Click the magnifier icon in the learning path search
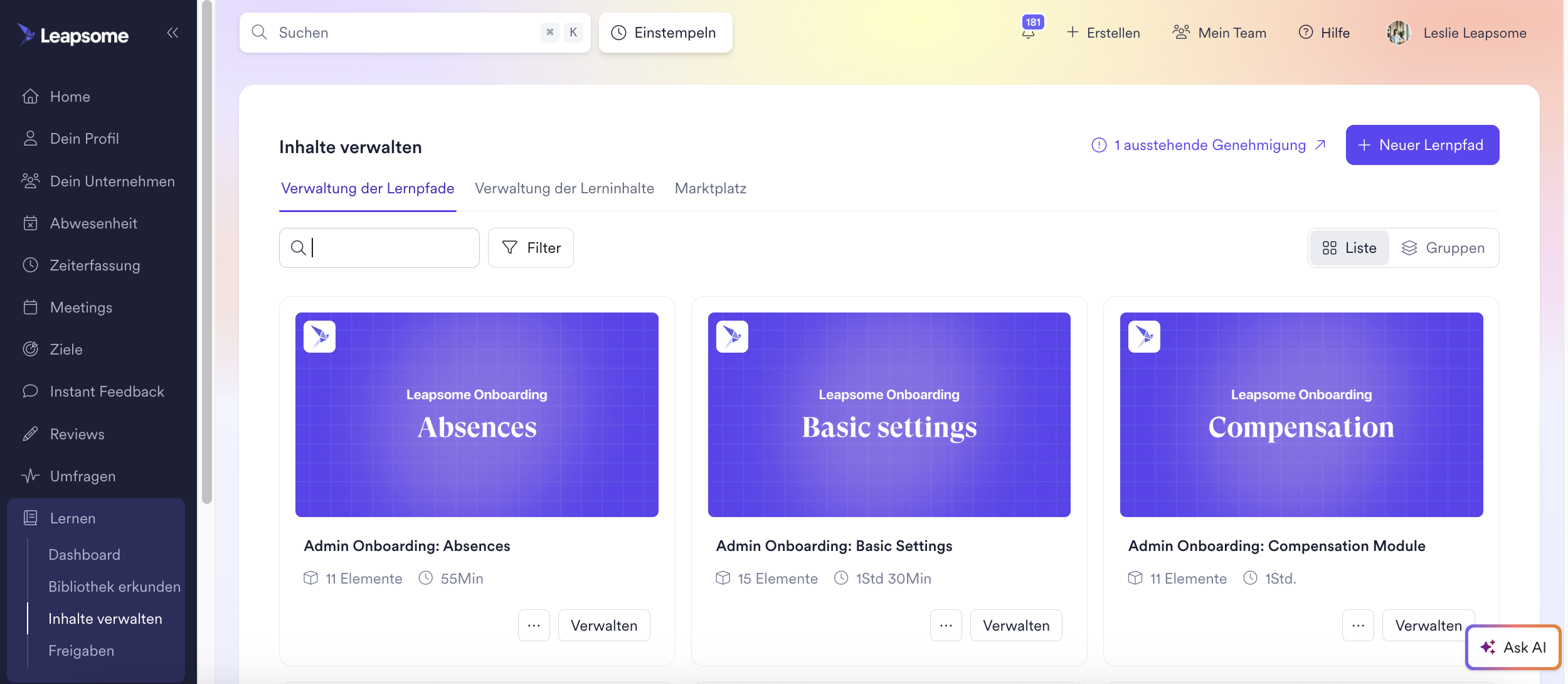Image resolution: width=1568 pixels, height=684 pixels. [x=299, y=248]
